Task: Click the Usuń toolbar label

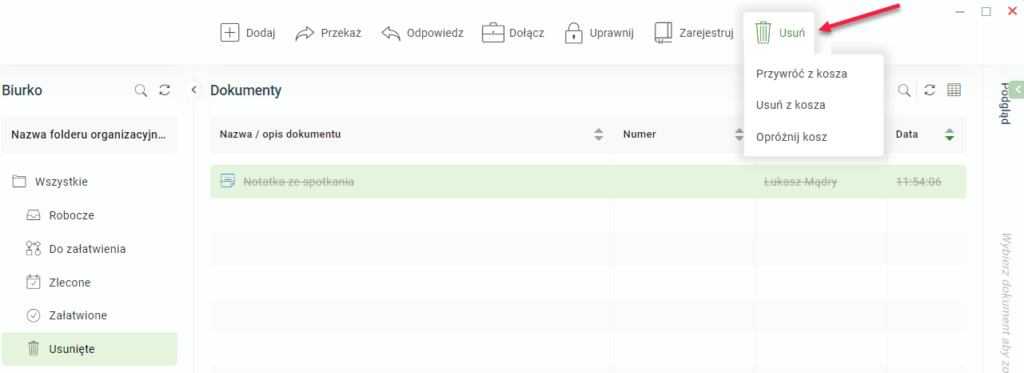Action: click(792, 33)
